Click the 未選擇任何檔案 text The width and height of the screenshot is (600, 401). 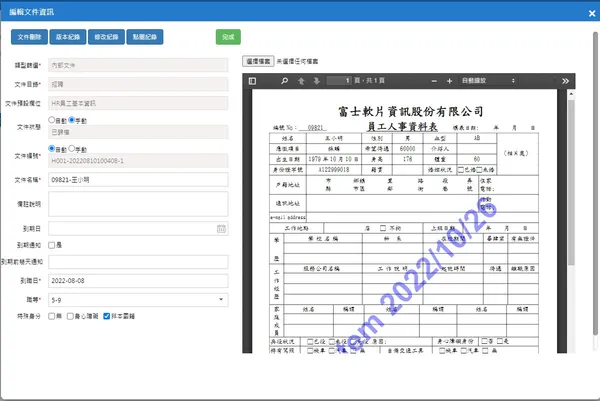point(297,61)
